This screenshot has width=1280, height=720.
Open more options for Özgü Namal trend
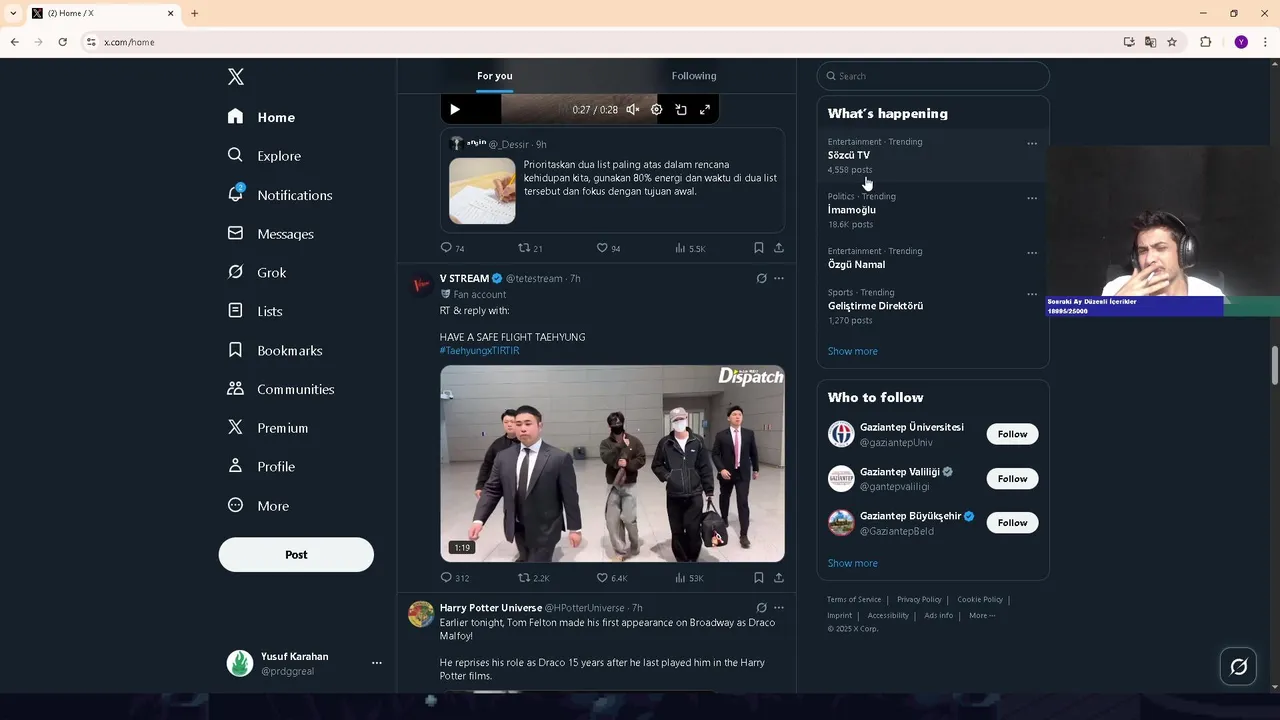tap(1032, 253)
